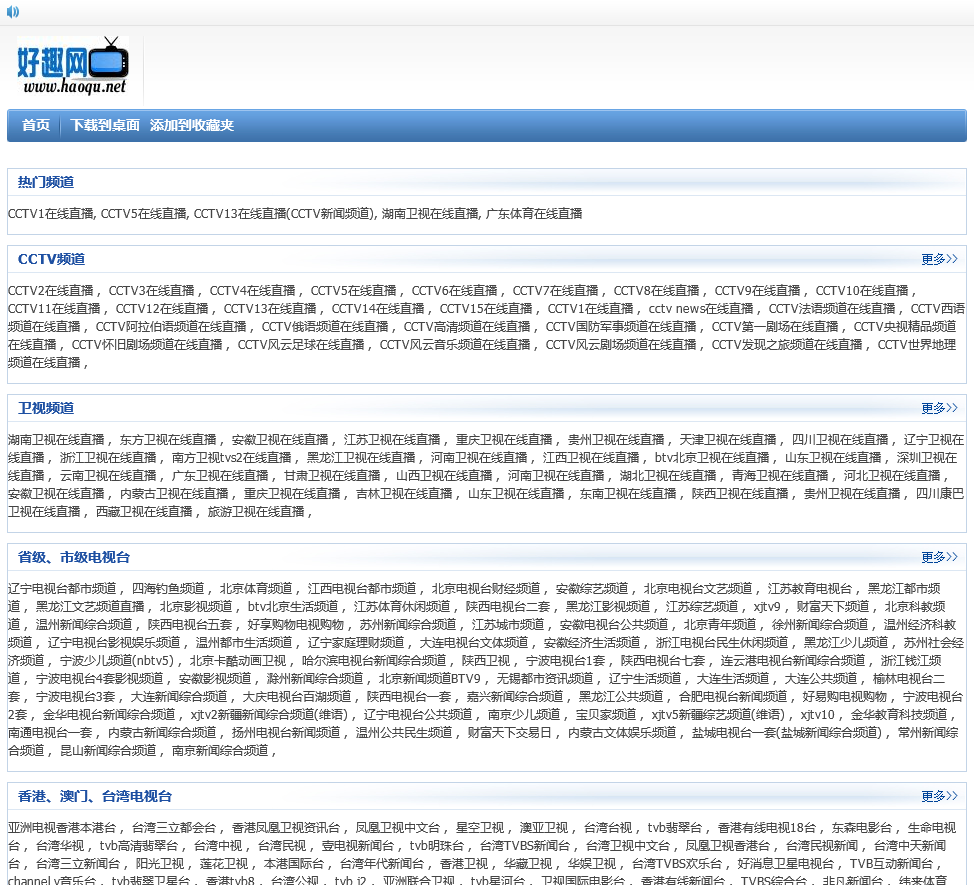The height and width of the screenshot is (885, 974).
Task: Open 台湾三立都会台 link
Action: point(175,828)
